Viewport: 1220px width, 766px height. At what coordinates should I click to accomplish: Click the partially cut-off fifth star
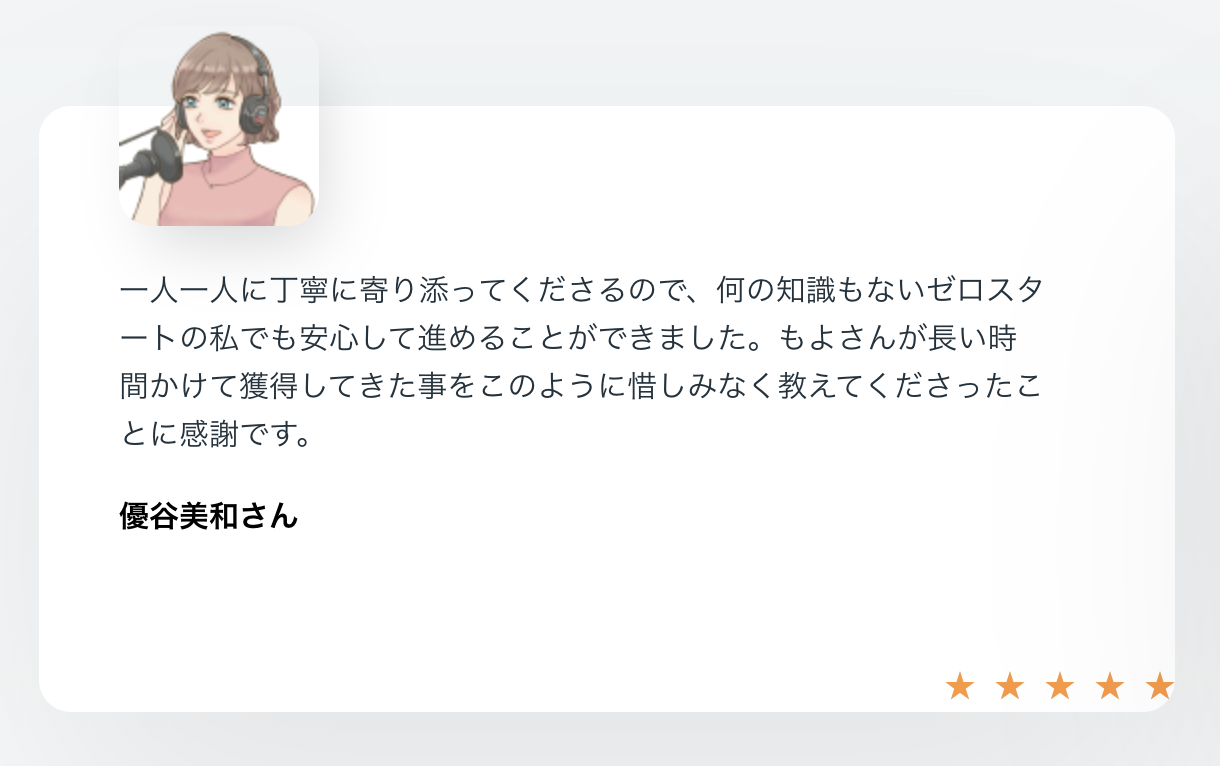[x=1160, y=686]
